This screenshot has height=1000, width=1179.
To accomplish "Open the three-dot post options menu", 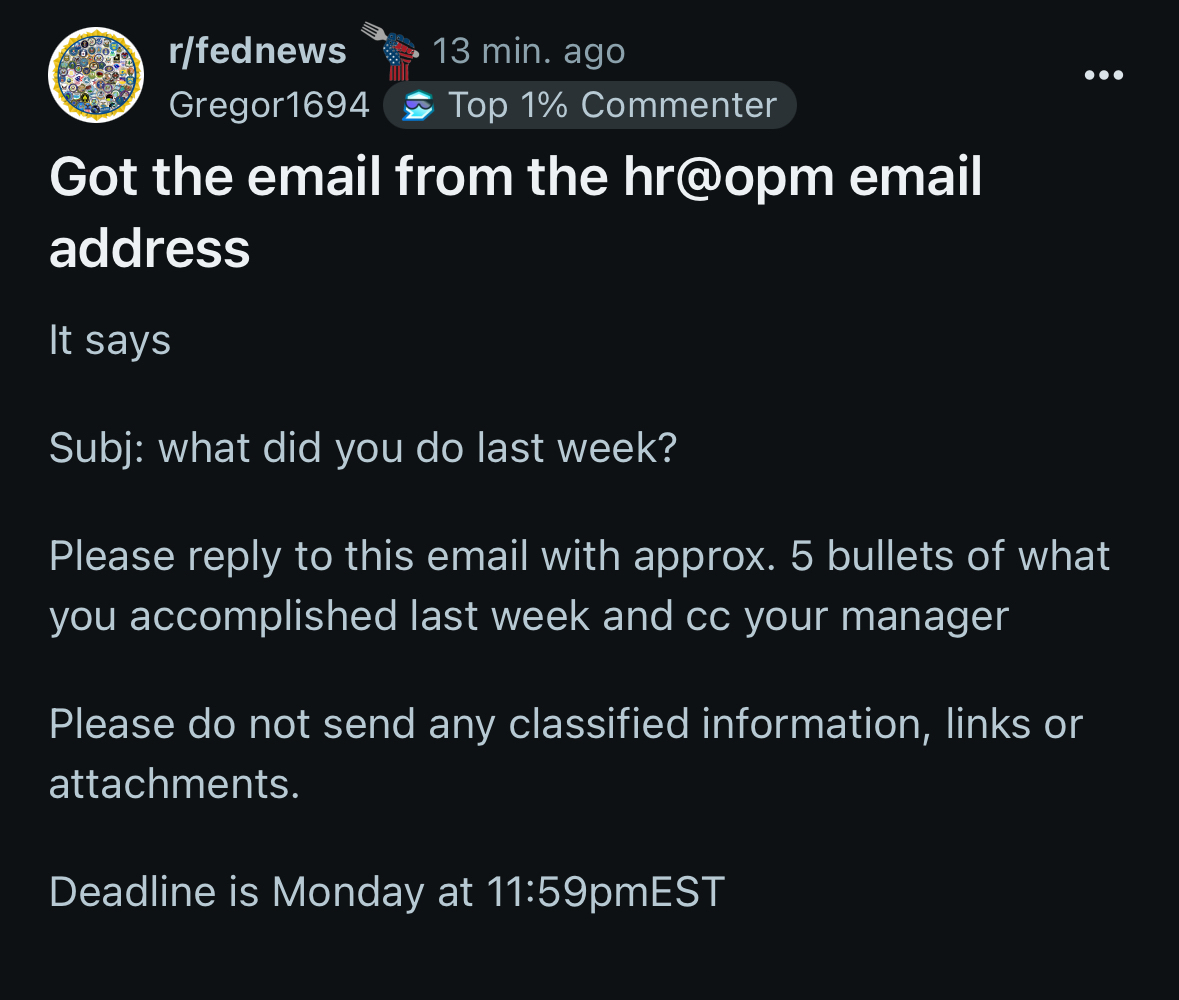I will 1102,76.
